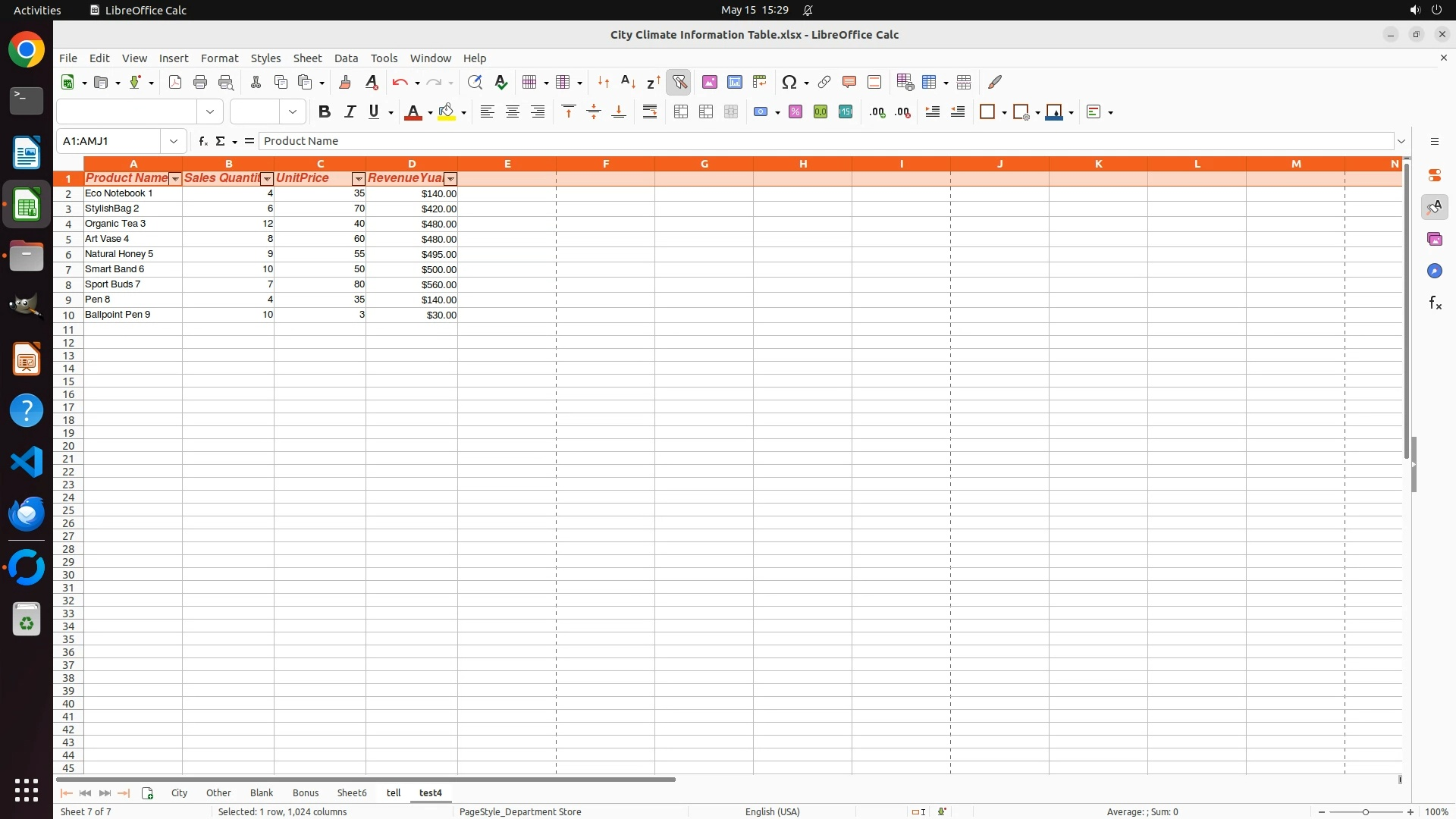The width and height of the screenshot is (1456, 819).
Task: Toggle Bold formatting
Action: tap(325, 112)
